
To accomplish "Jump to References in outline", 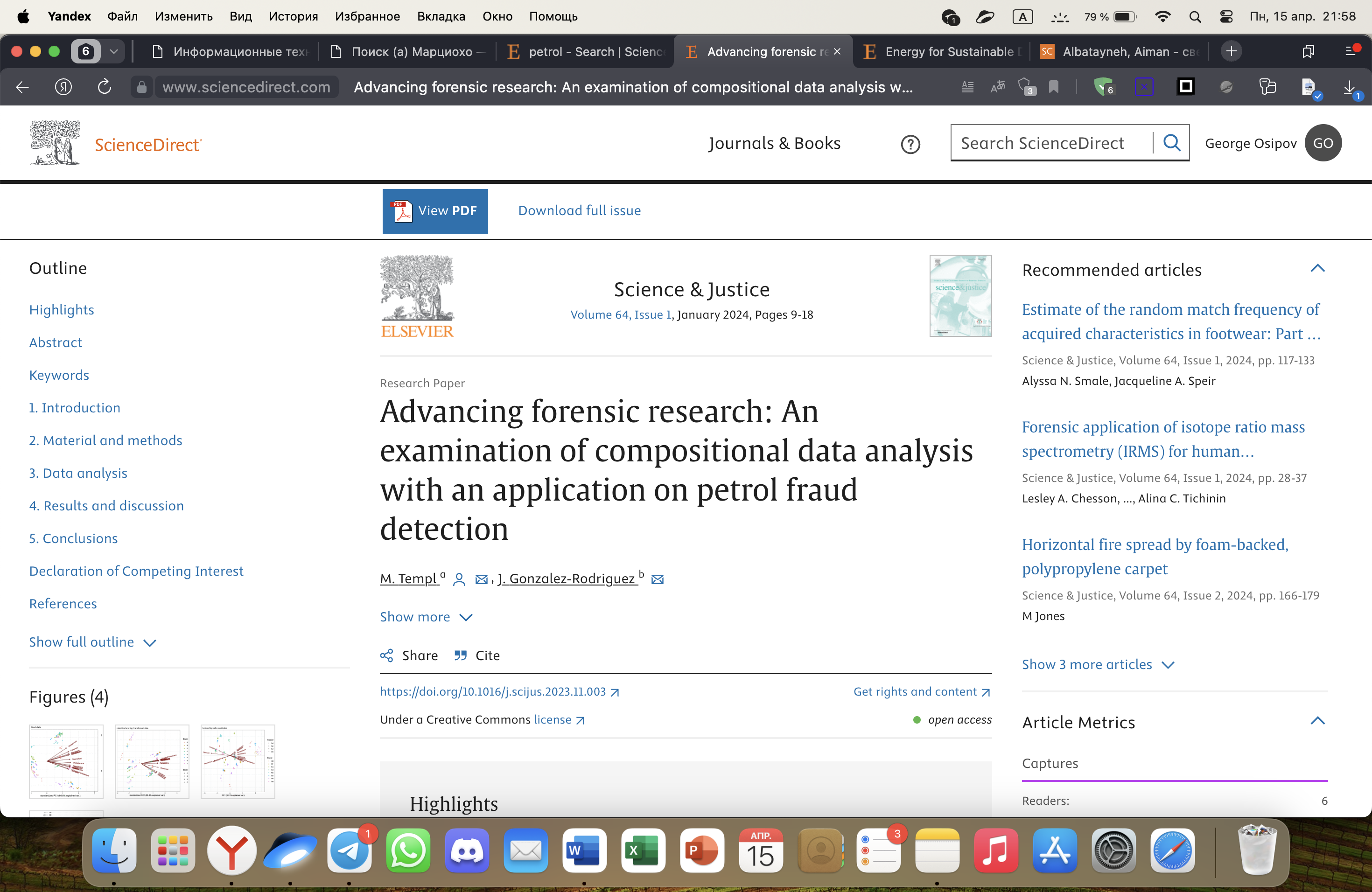I will click(x=63, y=604).
